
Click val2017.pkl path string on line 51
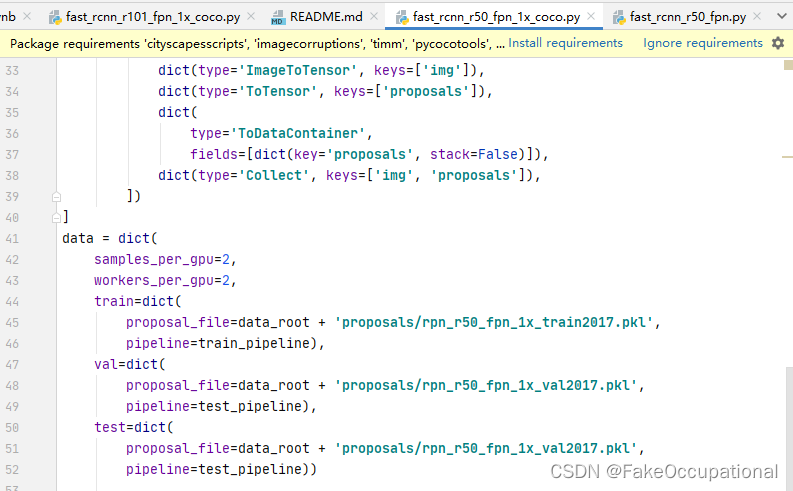(486, 449)
